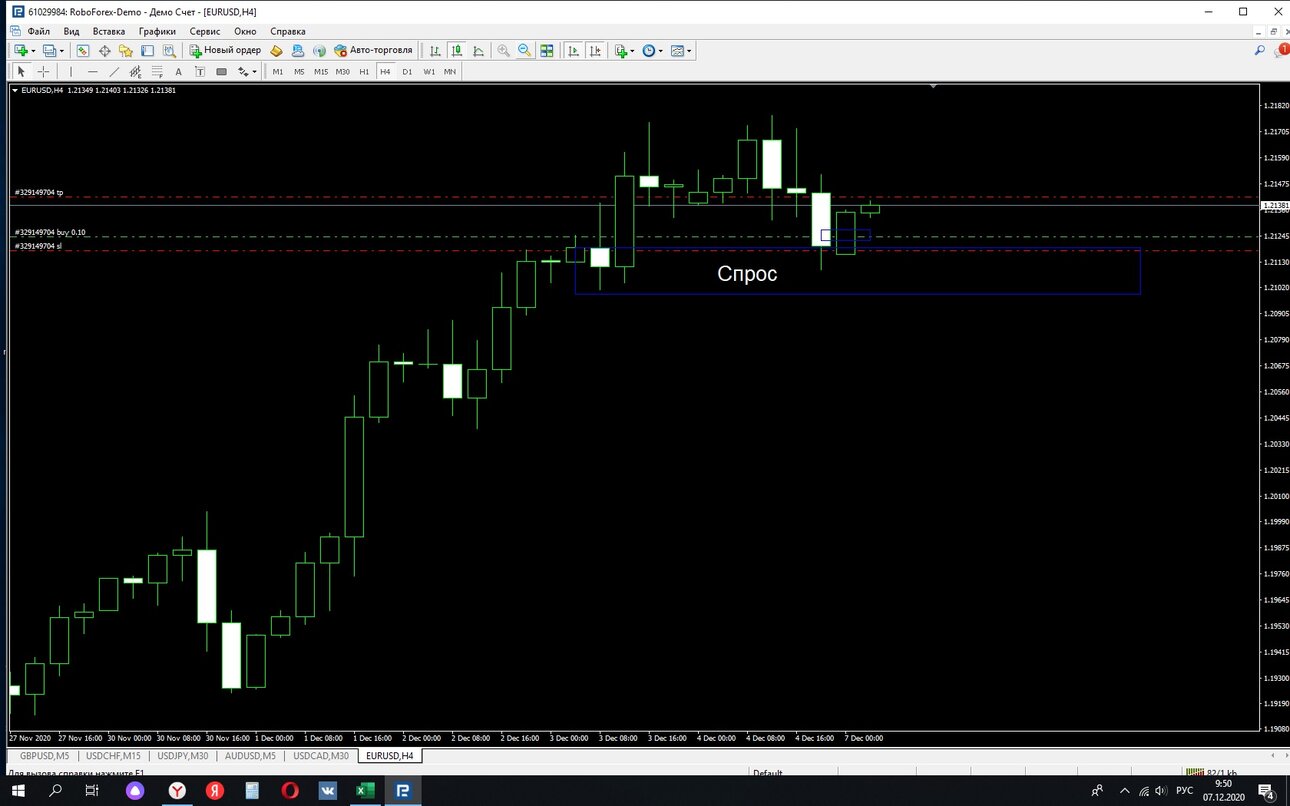Expand the New Chart dropdown arrow
Image resolution: width=1290 pixels, height=806 pixels.
[x=33, y=50]
